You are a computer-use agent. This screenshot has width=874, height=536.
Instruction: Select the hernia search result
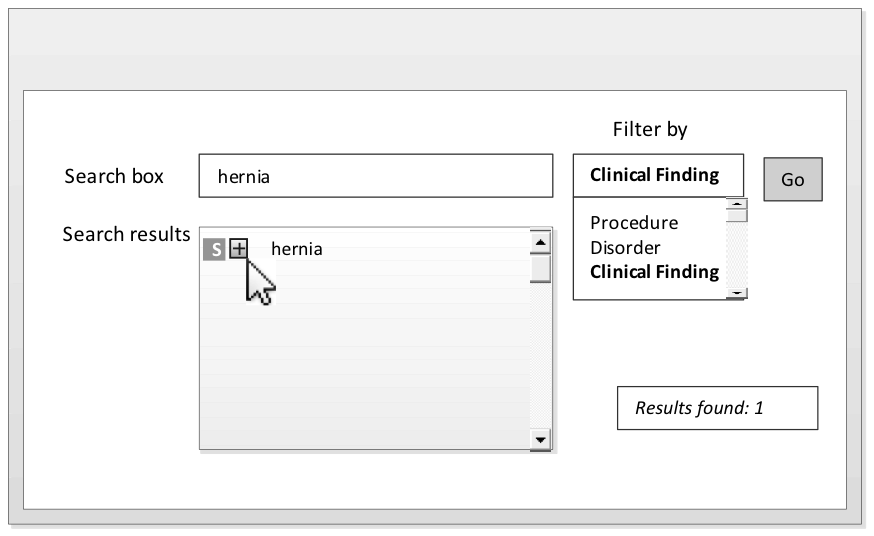tap(297, 249)
